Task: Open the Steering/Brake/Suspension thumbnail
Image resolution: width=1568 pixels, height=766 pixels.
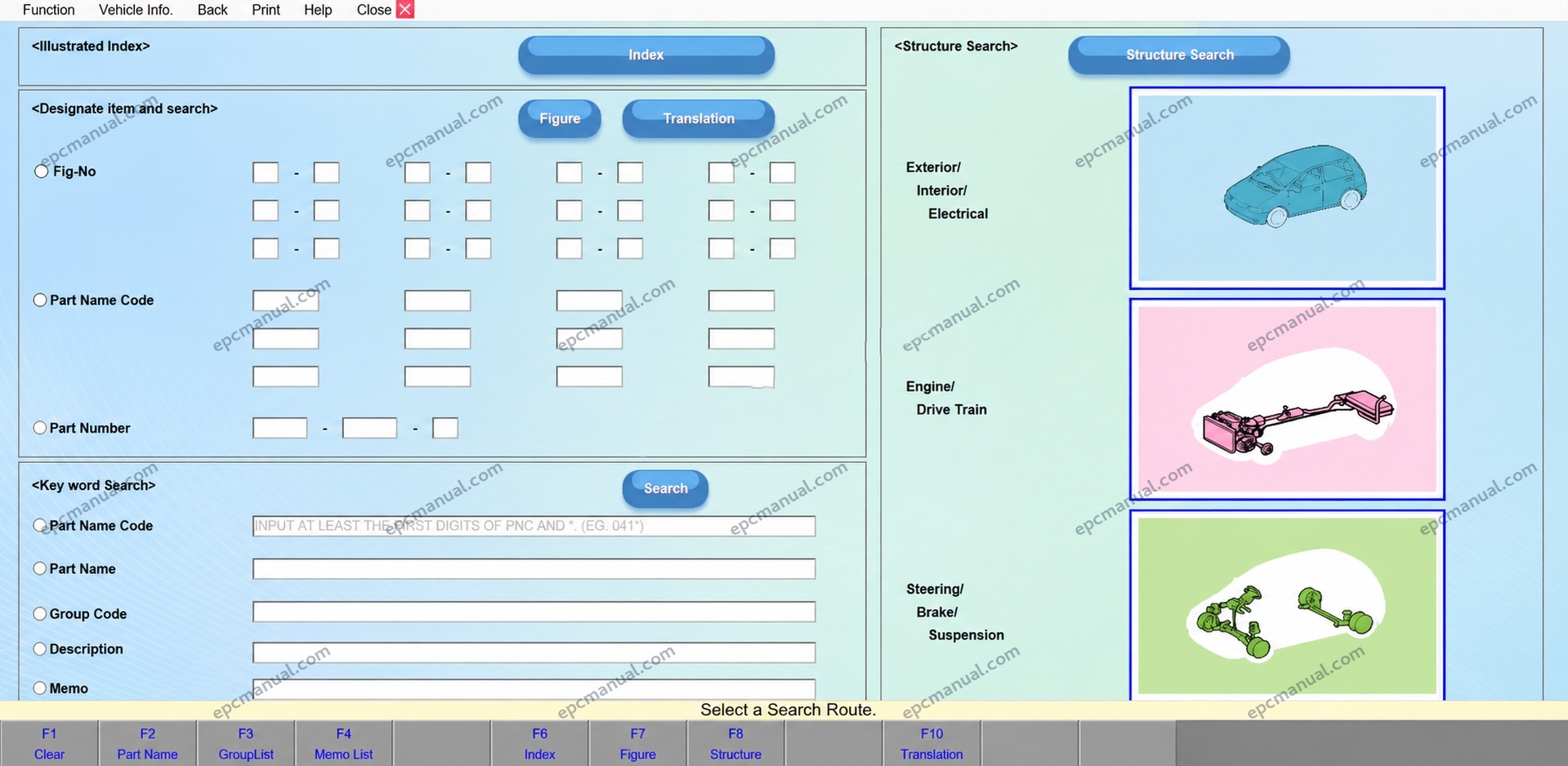Action: pyautogui.click(x=1287, y=605)
